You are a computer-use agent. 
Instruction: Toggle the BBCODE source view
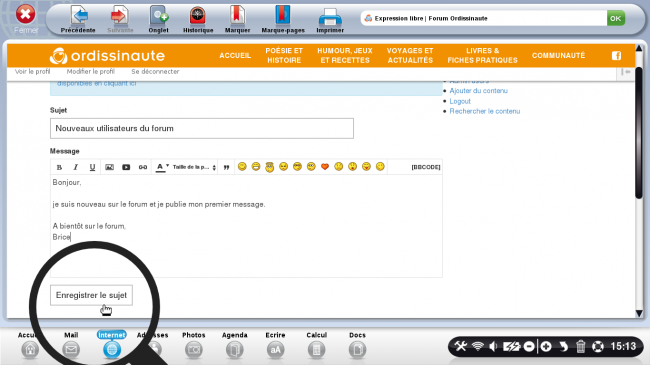(x=426, y=167)
